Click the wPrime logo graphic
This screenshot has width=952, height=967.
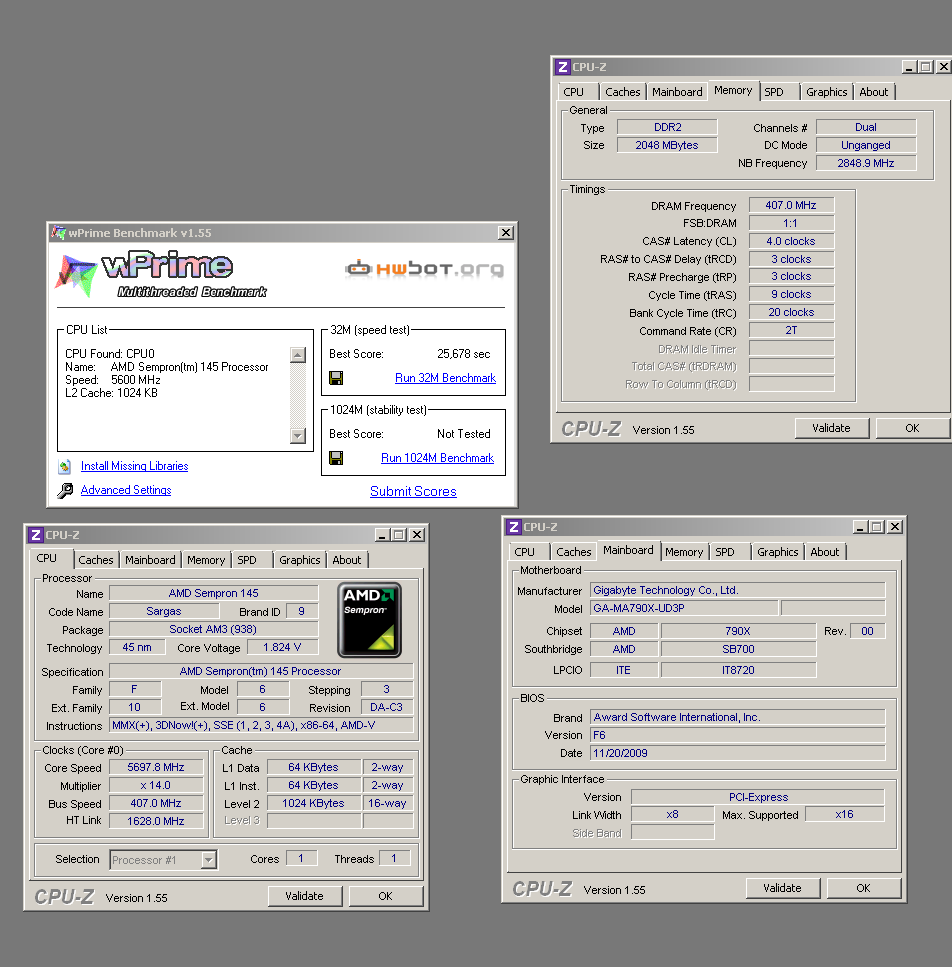pos(162,274)
